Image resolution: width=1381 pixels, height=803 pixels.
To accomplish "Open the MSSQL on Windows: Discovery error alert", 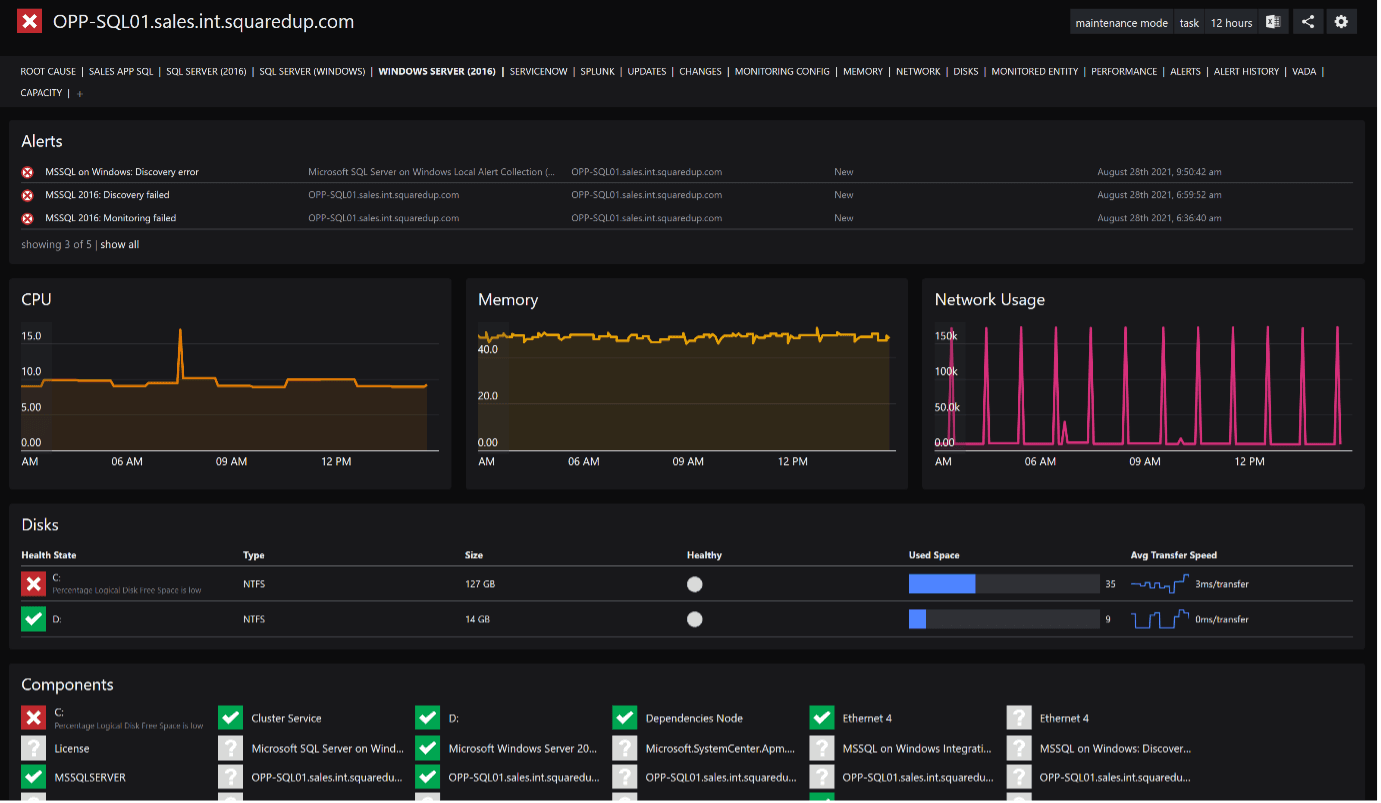I will click(122, 172).
